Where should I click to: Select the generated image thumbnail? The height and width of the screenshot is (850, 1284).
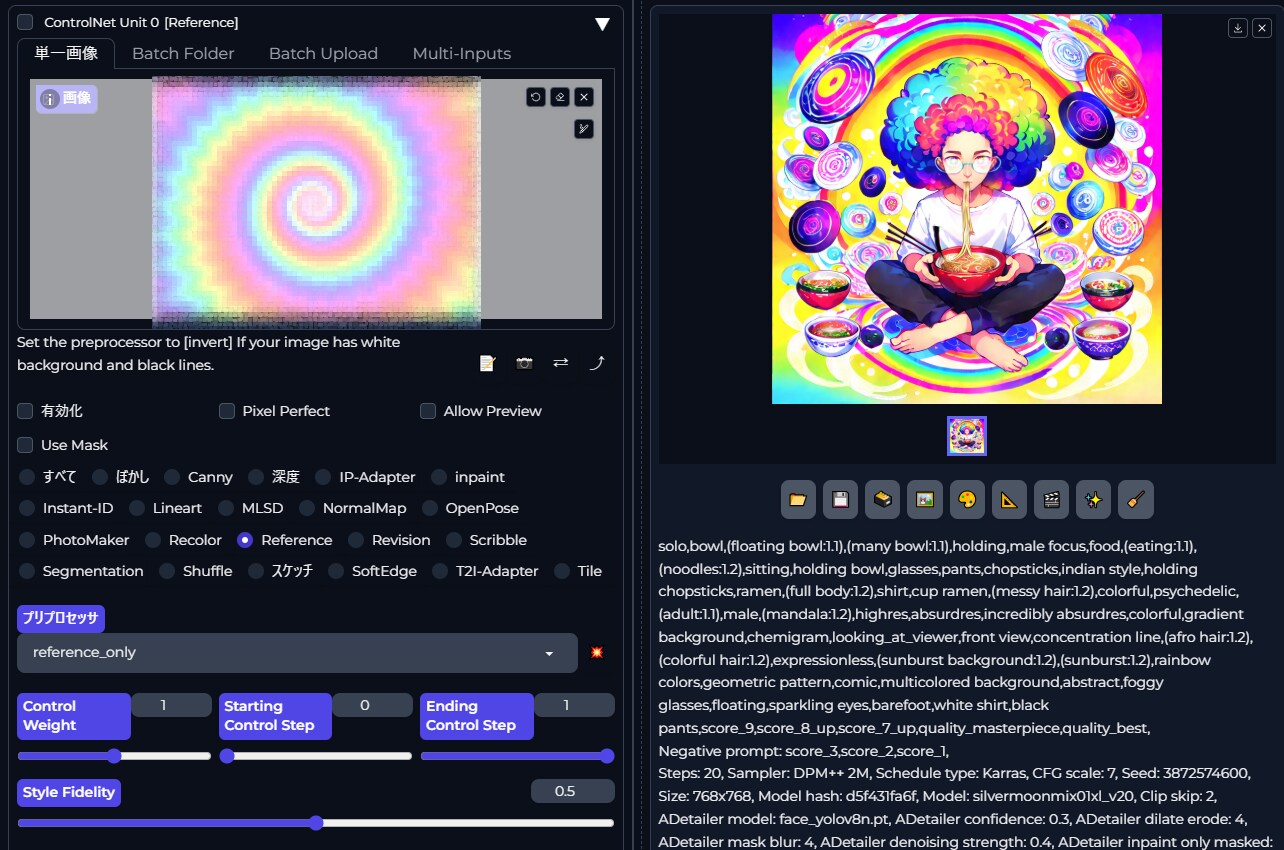[x=967, y=436]
